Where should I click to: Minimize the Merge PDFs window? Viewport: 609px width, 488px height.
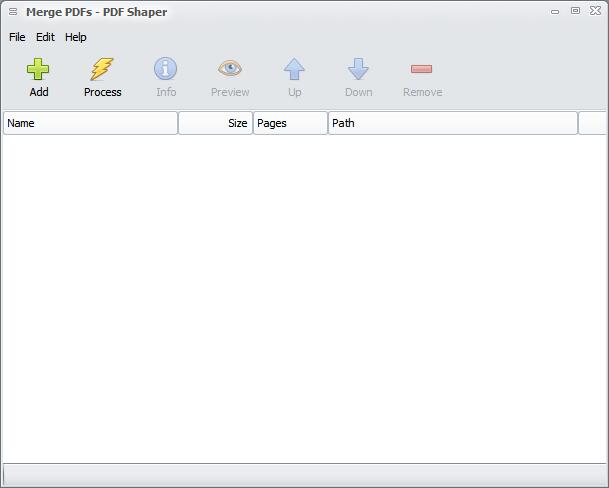[x=555, y=12]
